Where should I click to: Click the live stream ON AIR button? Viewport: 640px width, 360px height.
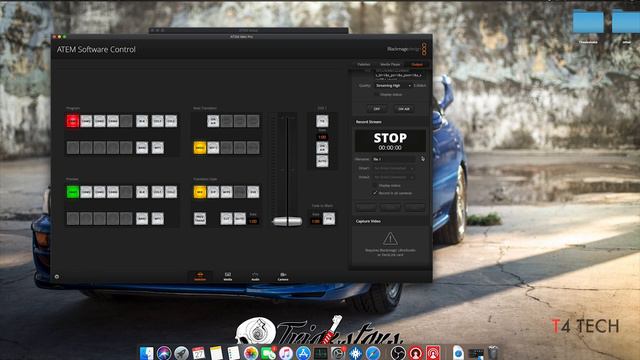point(404,109)
